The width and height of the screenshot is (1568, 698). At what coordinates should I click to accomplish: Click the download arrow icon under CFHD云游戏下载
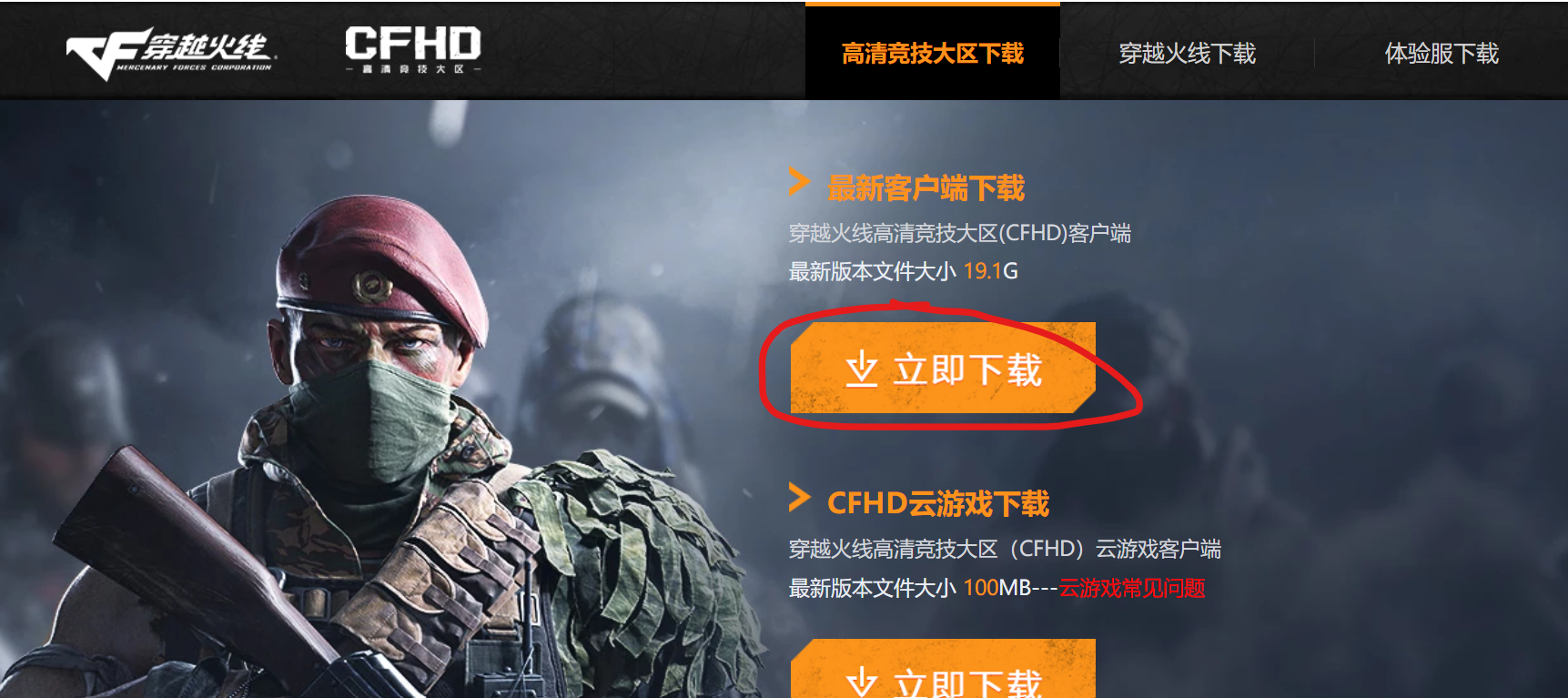point(861,683)
